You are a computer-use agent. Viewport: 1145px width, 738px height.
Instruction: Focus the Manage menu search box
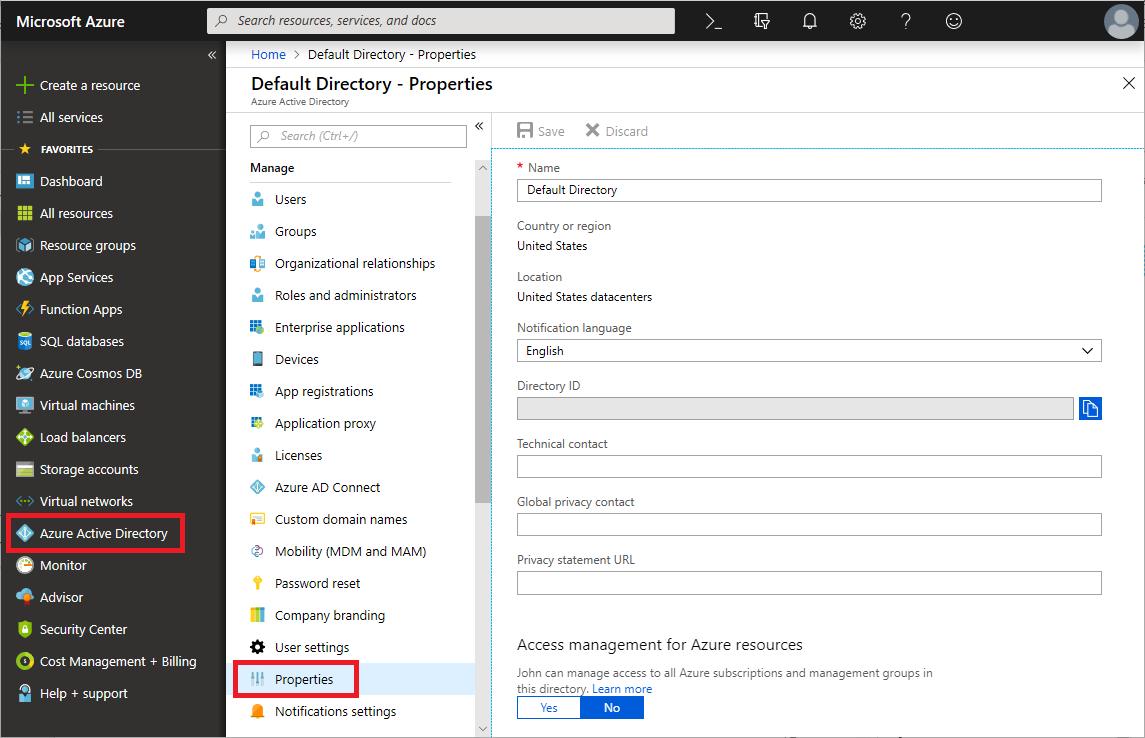tap(358, 137)
